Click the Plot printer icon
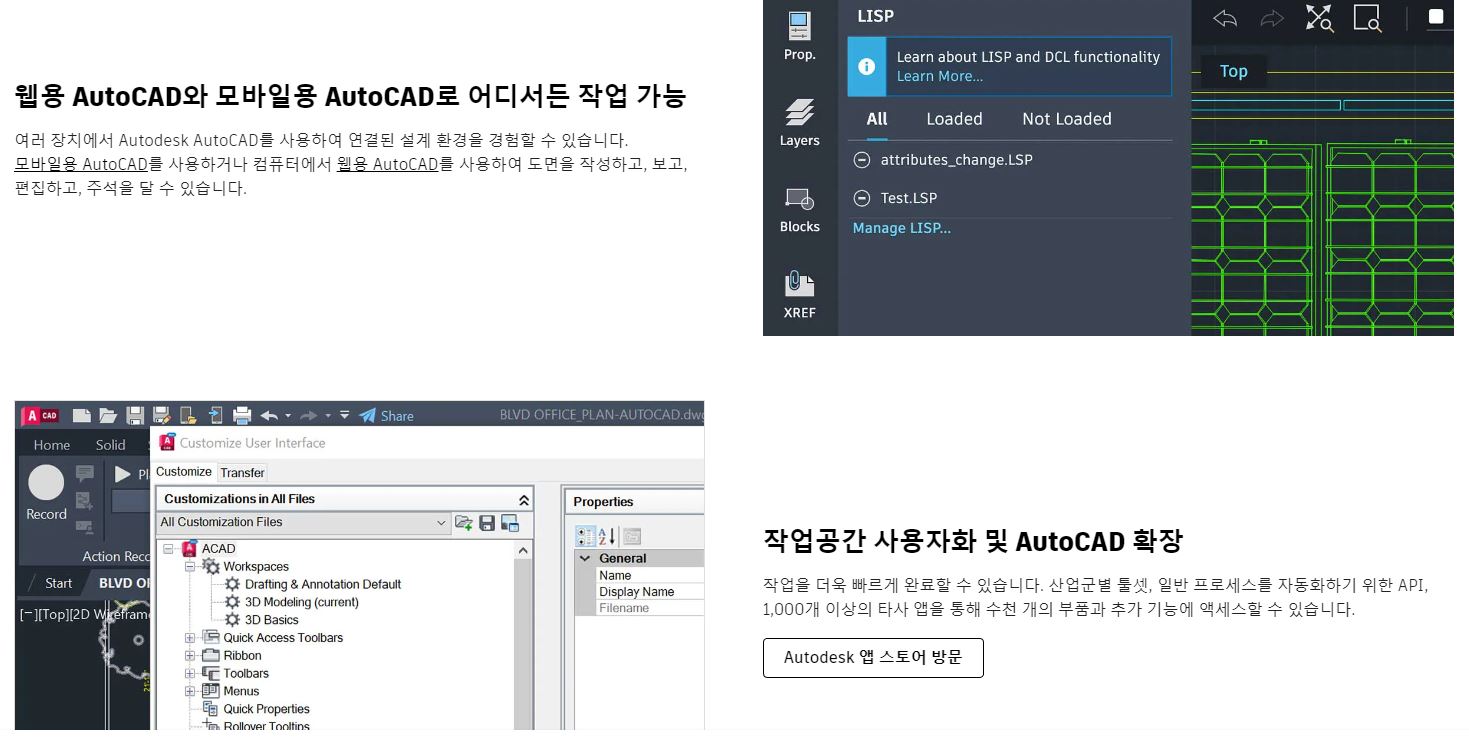 tap(241, 416)
